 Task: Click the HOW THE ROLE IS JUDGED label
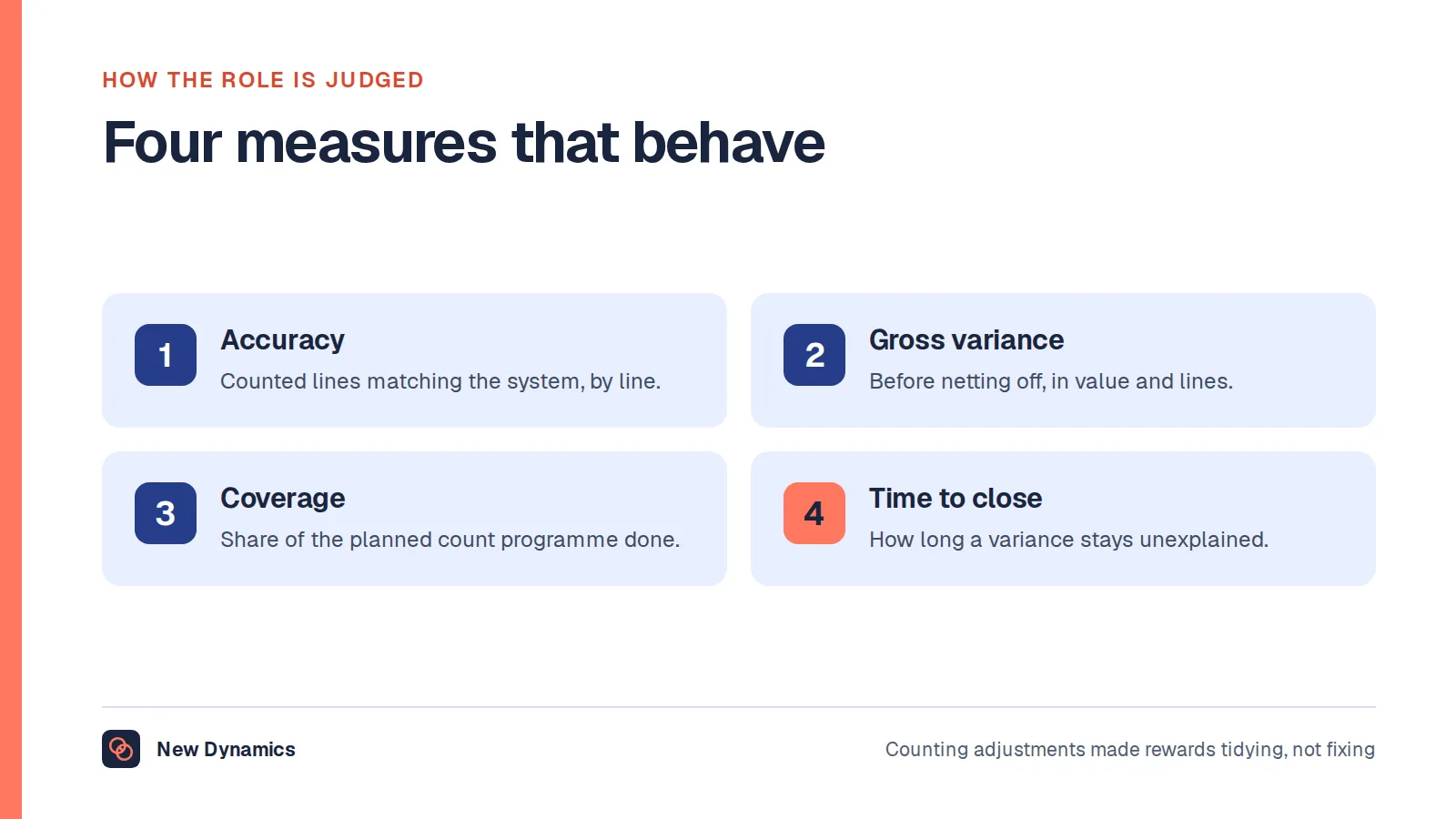[x=263, y=80]
